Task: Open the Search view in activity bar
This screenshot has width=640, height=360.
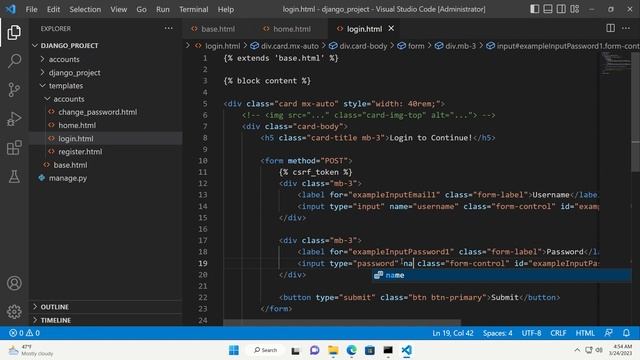Action: pyautogui.click(x=14, y=61)
